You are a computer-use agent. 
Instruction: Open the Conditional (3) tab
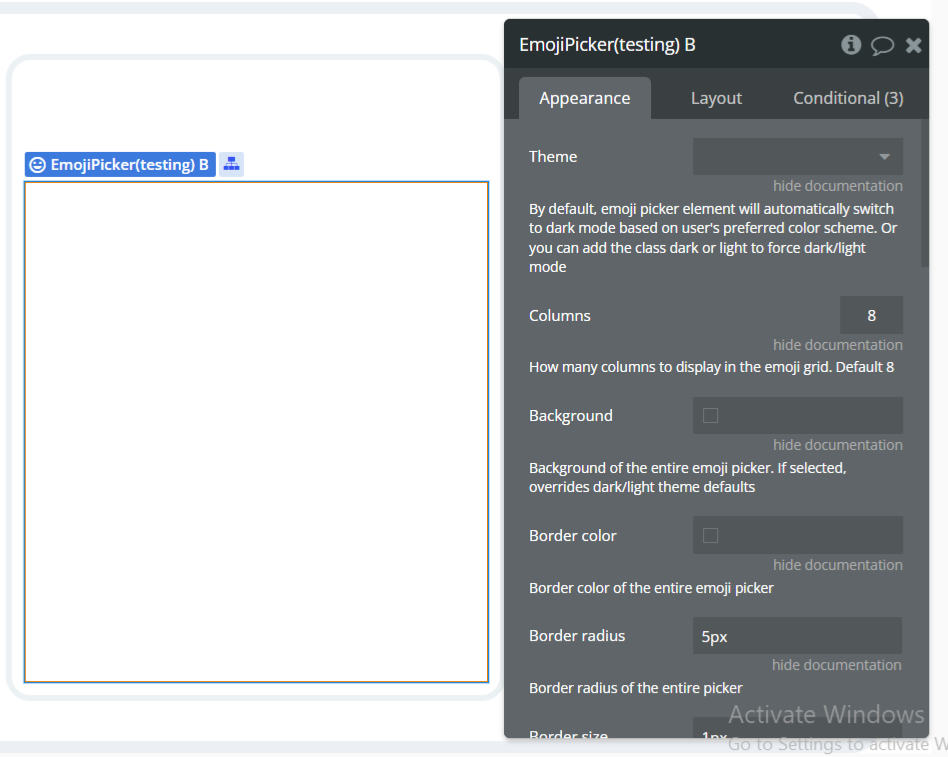coord(848,98)
